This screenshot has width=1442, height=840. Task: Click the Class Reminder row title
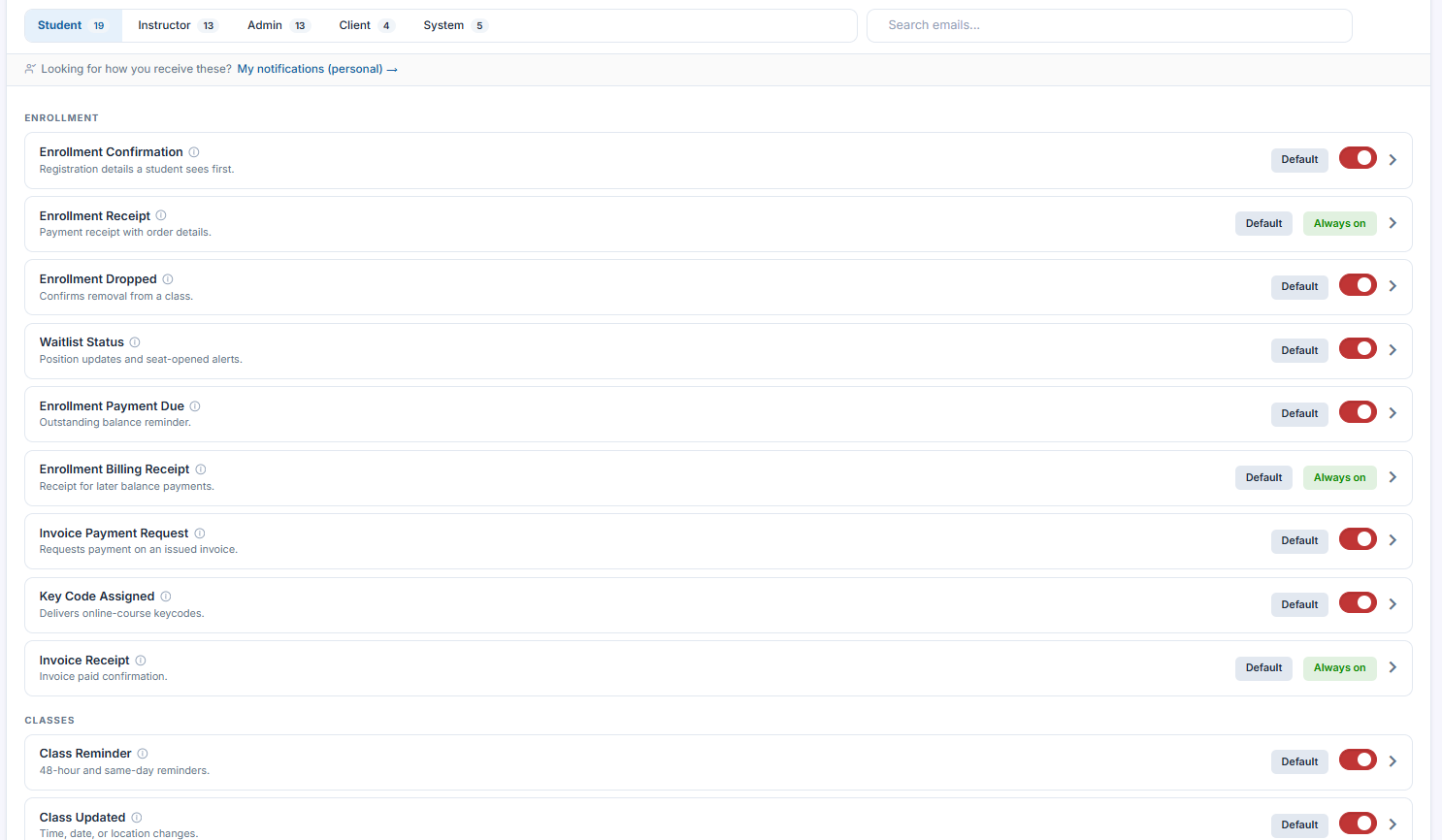coord(85,754)
